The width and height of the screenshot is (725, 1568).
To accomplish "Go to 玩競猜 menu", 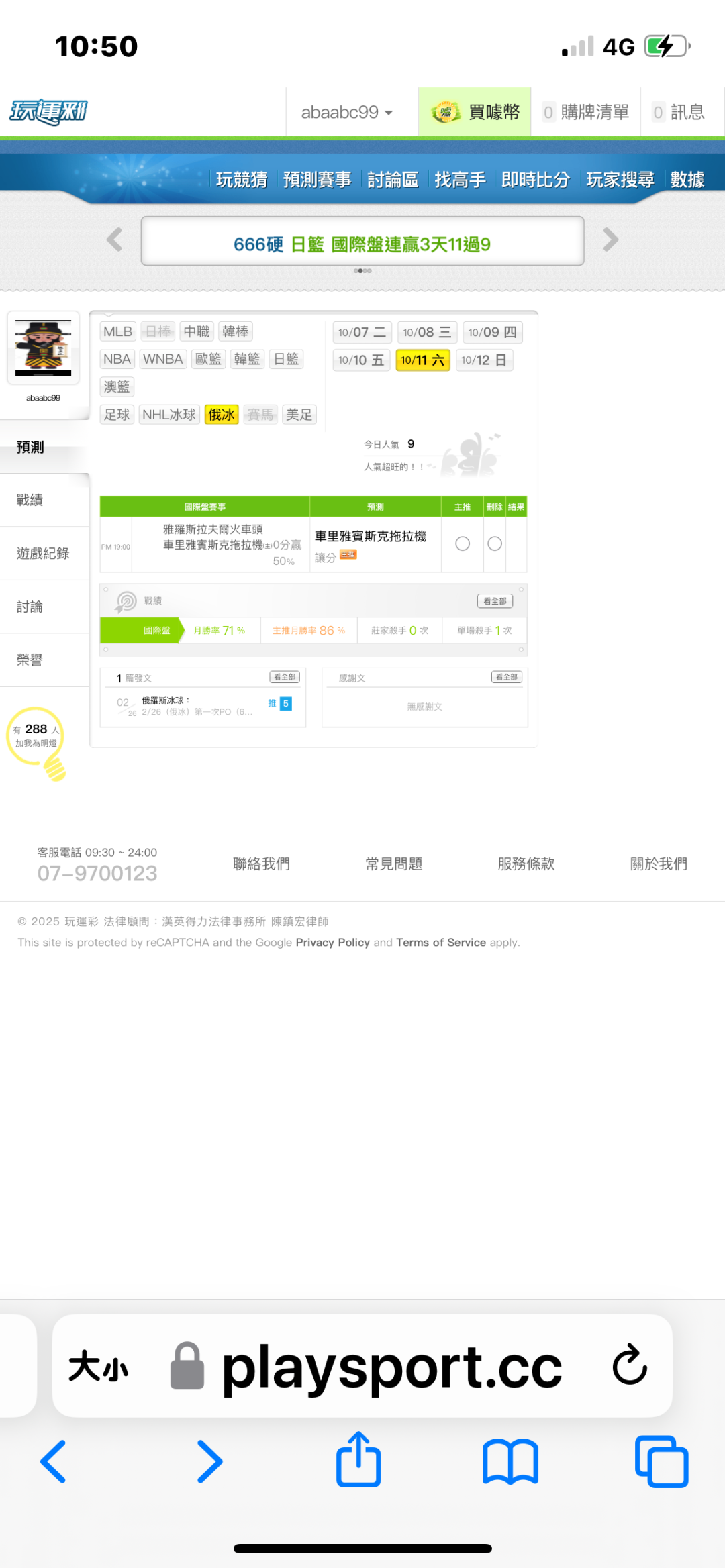I will click(242, 180).
